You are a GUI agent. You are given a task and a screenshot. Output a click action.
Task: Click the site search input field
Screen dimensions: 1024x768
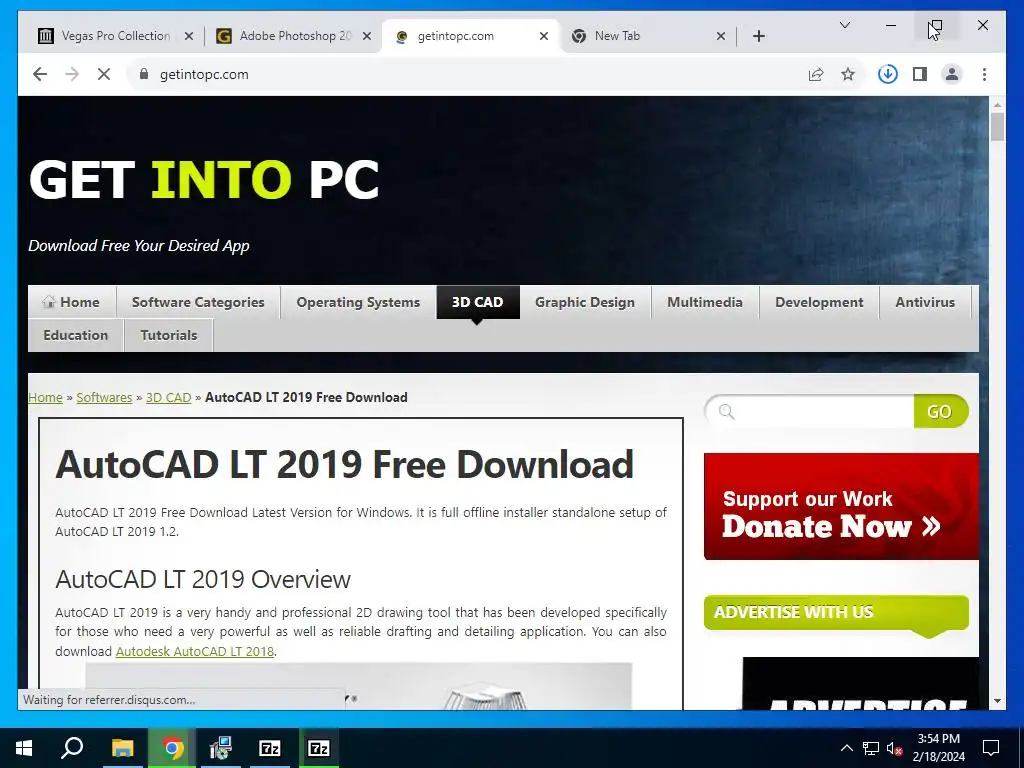click(x=810, y=411)
